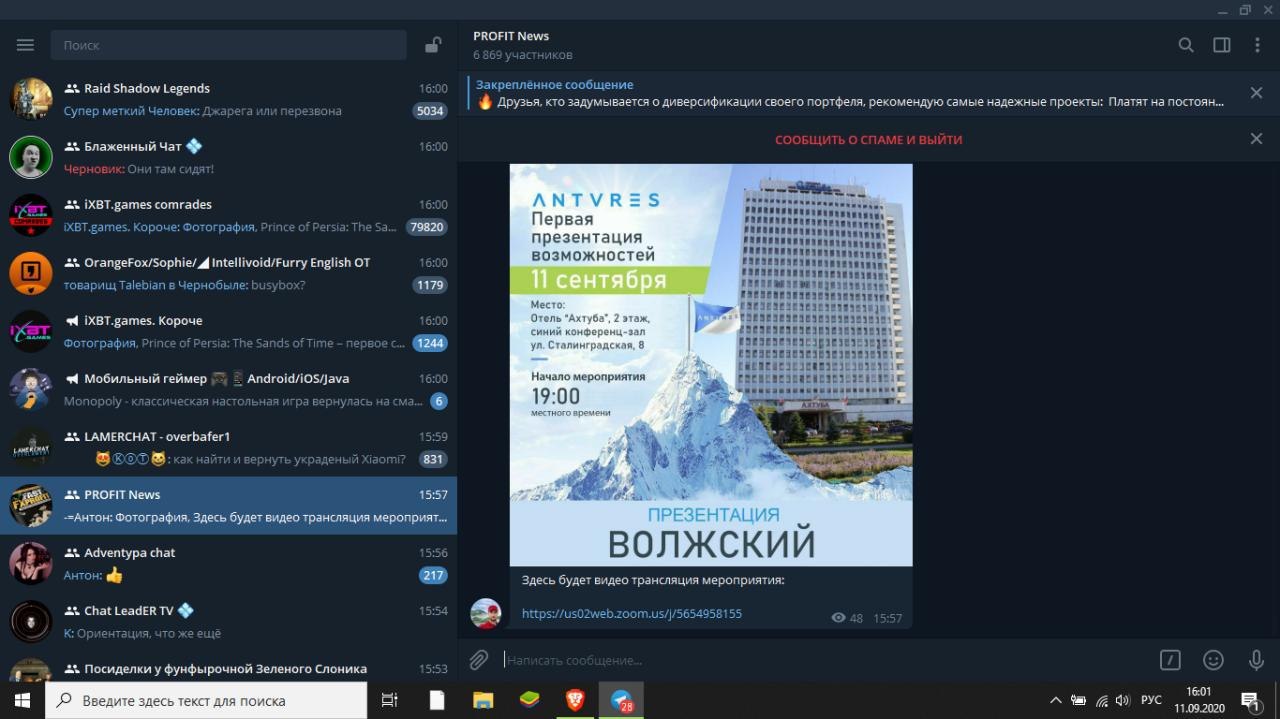Open the ANTVRES presentation photo
1280x719 pixels.
click(x=711, y=365)
